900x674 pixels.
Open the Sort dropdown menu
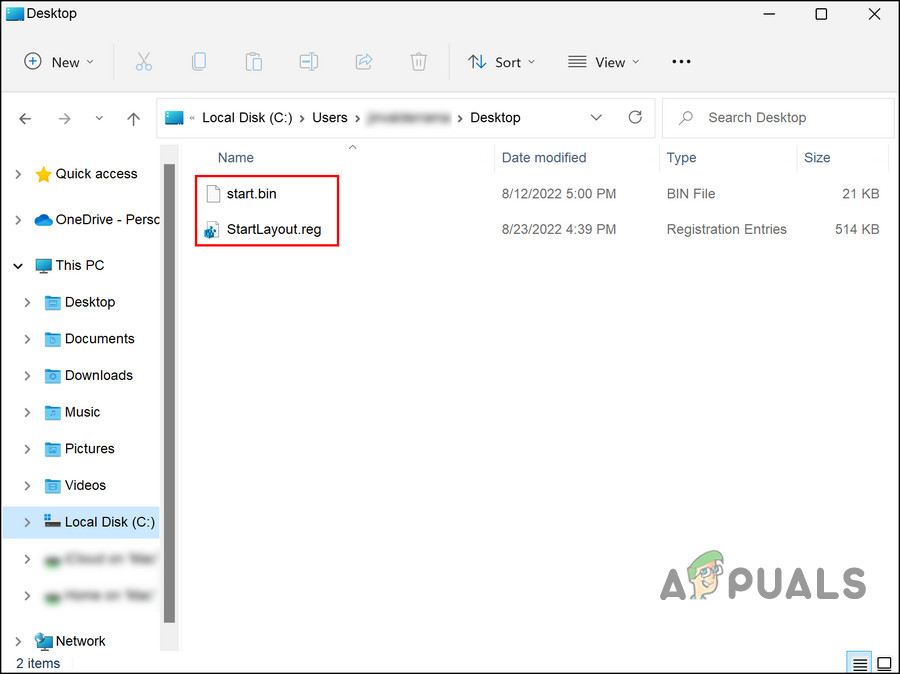pyautogui.click(x=501, y=62)
